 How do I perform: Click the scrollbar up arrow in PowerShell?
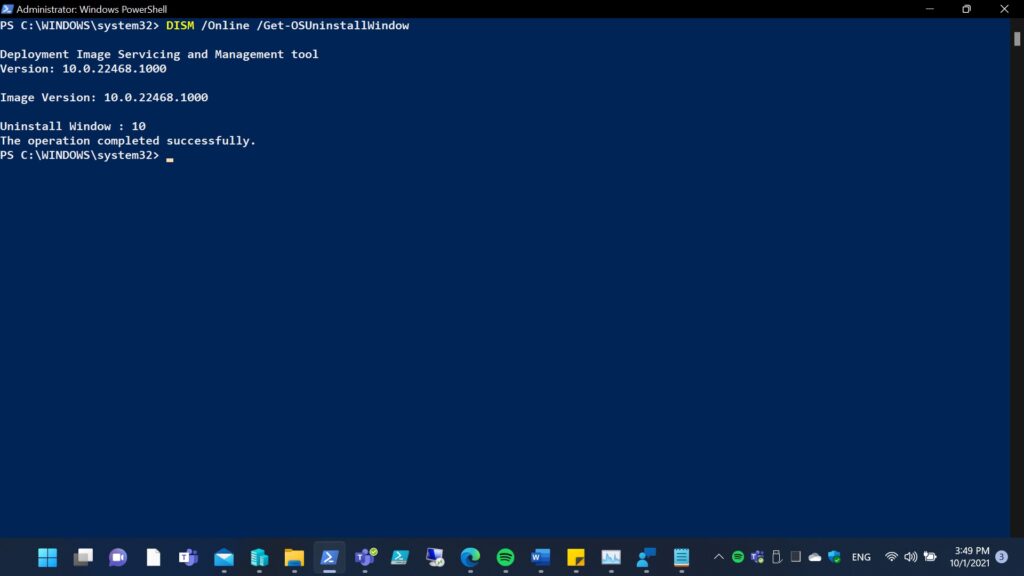click(x=1017, y=23)
